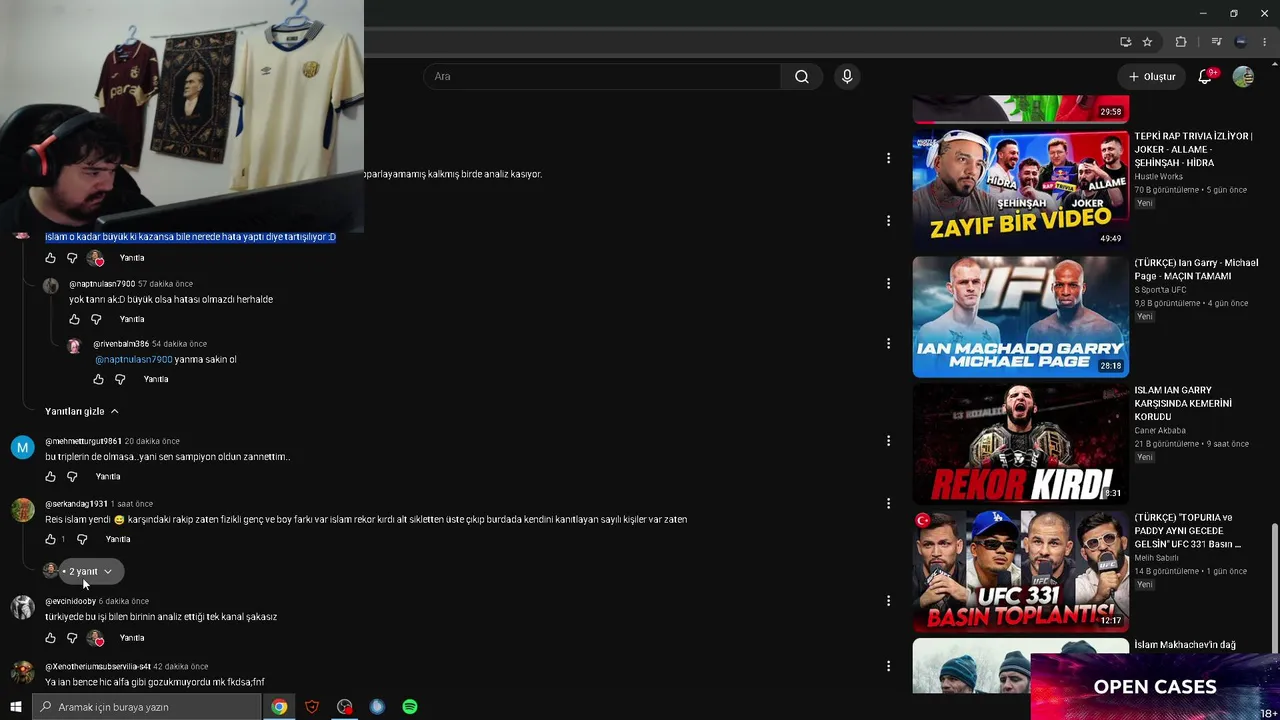
Task: Open options menu for @evcinidooby's comment
Action: coord(888,601)
